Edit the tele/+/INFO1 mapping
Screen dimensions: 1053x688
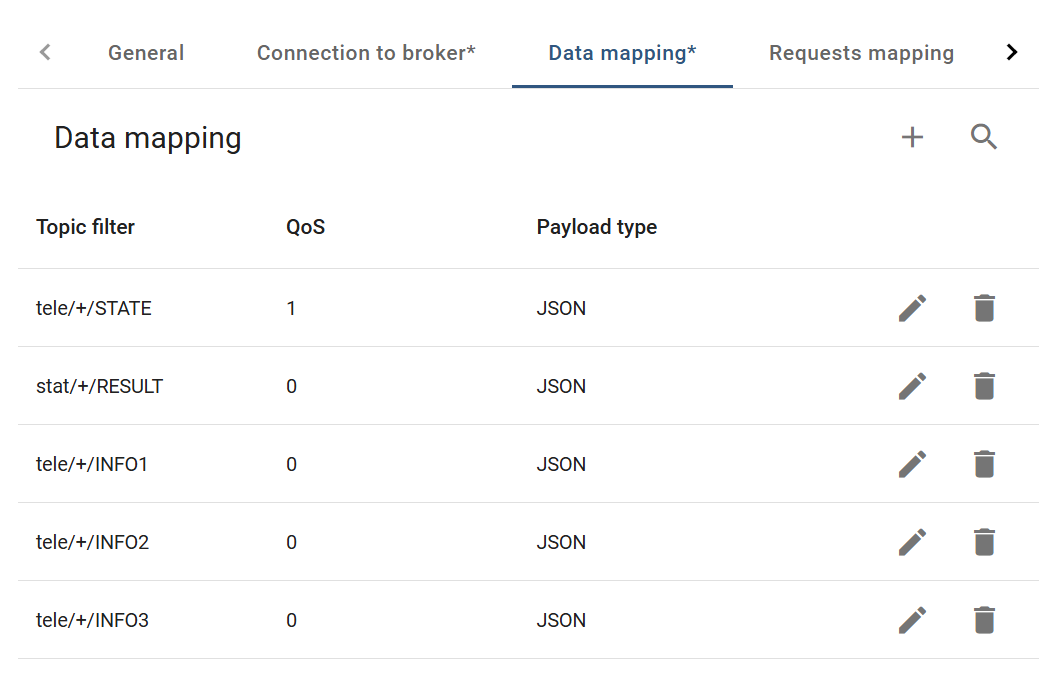(912, 464)
